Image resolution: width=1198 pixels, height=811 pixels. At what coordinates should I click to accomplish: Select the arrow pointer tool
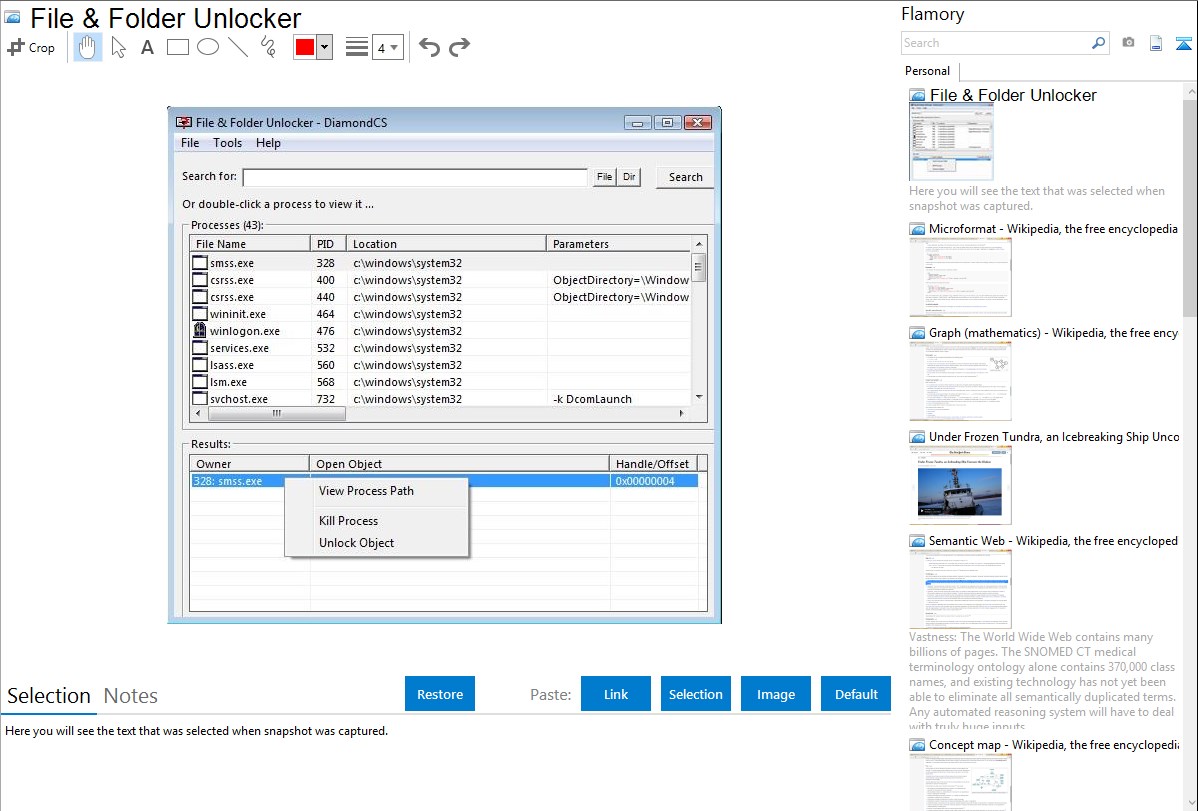coord(118,47)
